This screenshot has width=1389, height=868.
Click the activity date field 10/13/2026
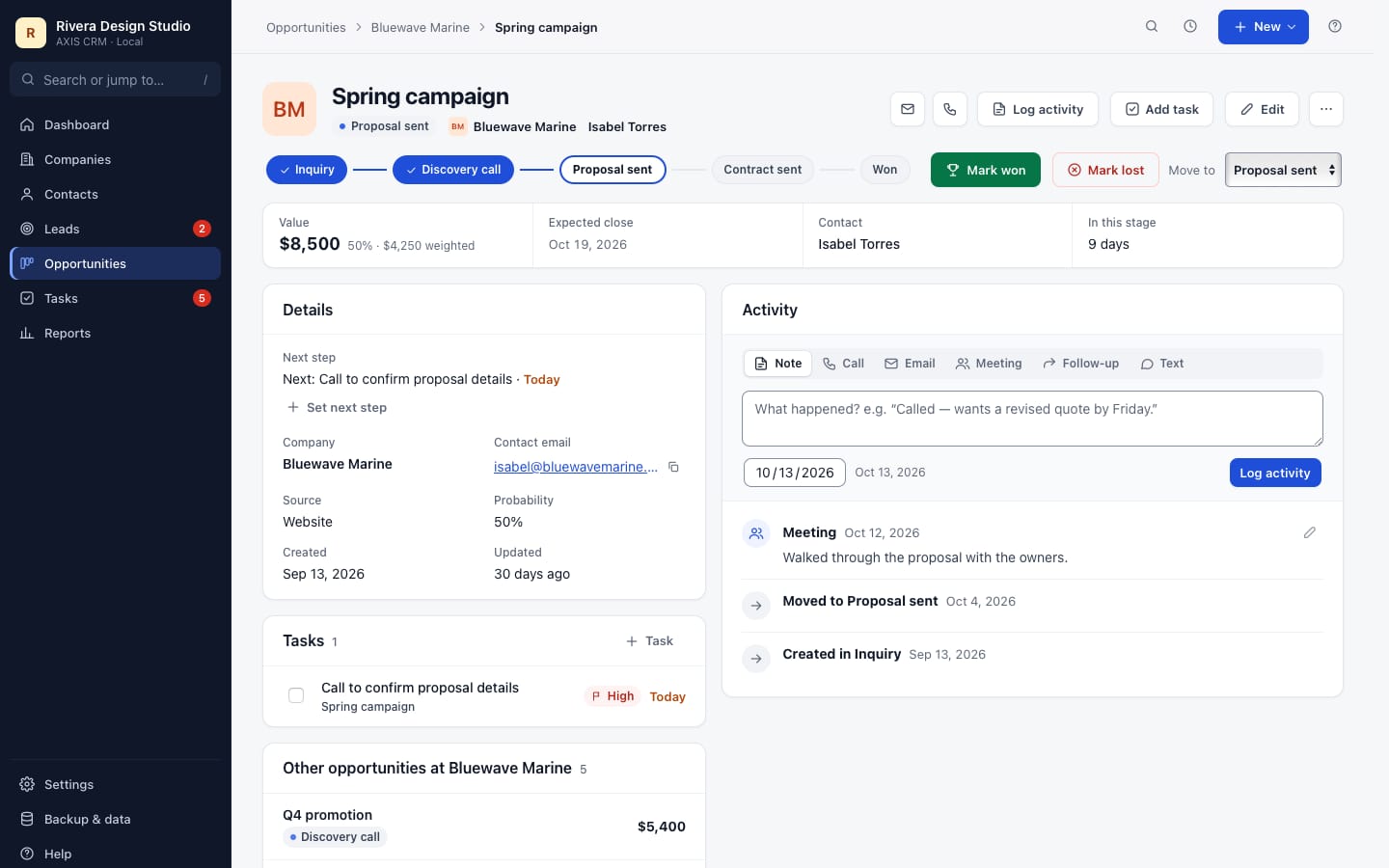tap(795, 473)
